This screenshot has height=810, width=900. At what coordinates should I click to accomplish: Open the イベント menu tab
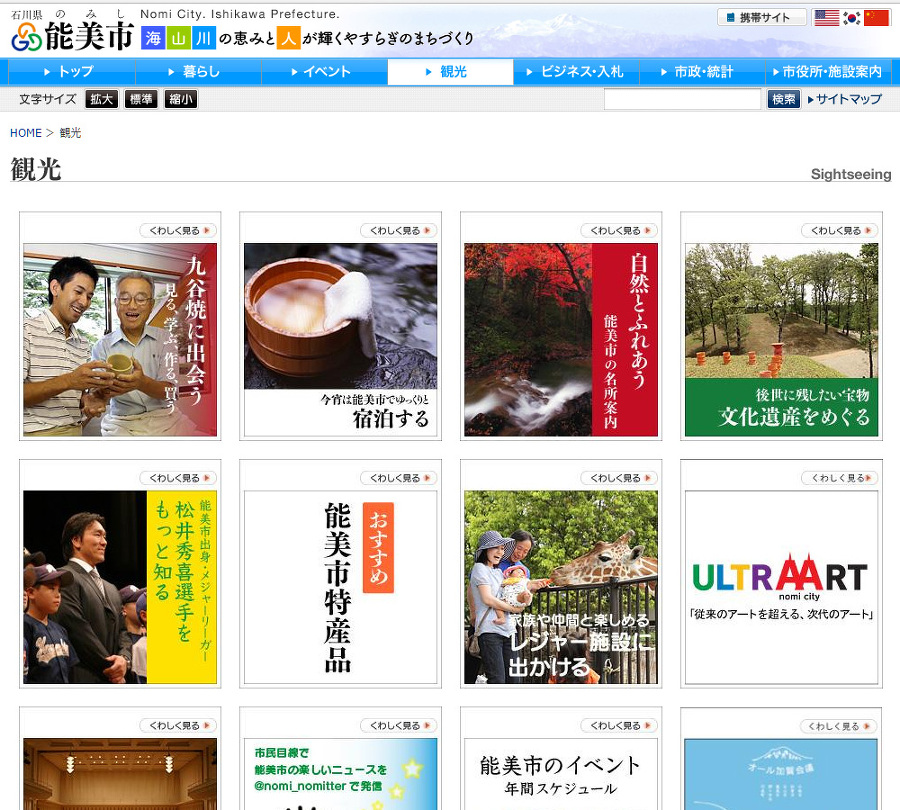click(x=324, y=72)
